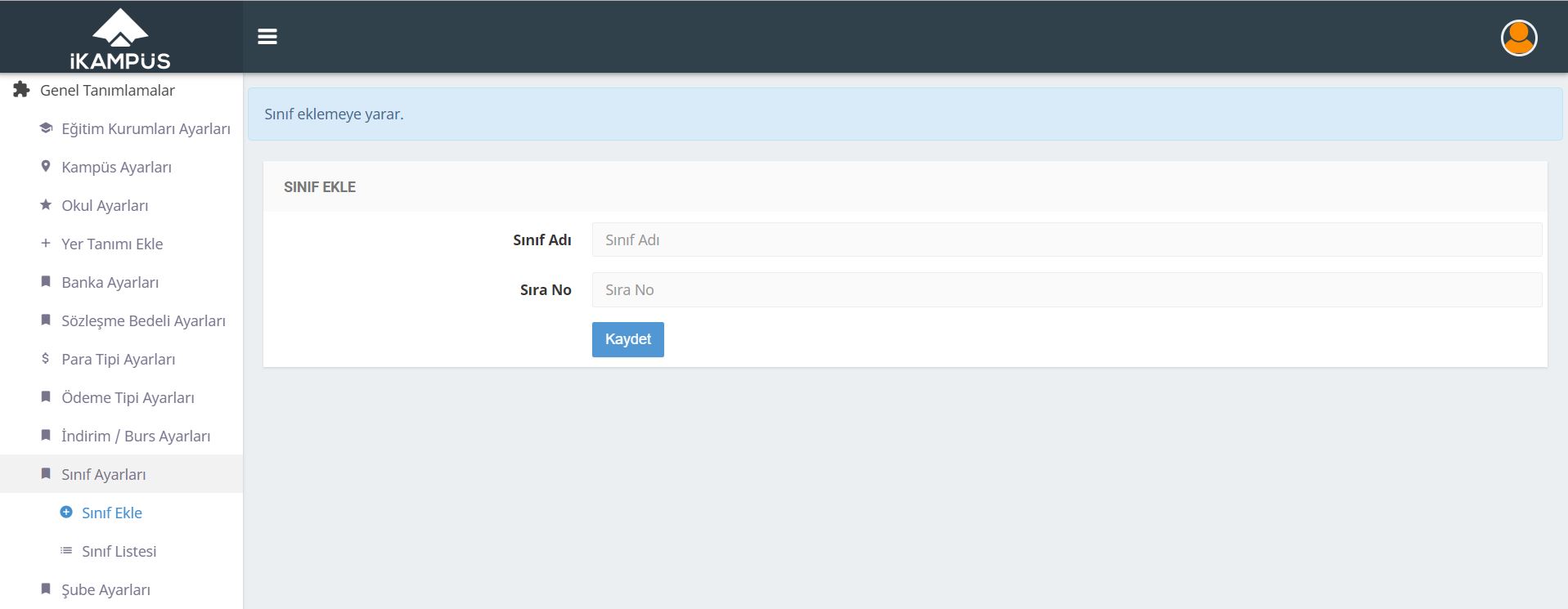Click the map pin icon for Kampüs Ayarları
Image resolution: width=1568 pixels, height=609 pixels.
pyautogui.click(x=46, y=166)
